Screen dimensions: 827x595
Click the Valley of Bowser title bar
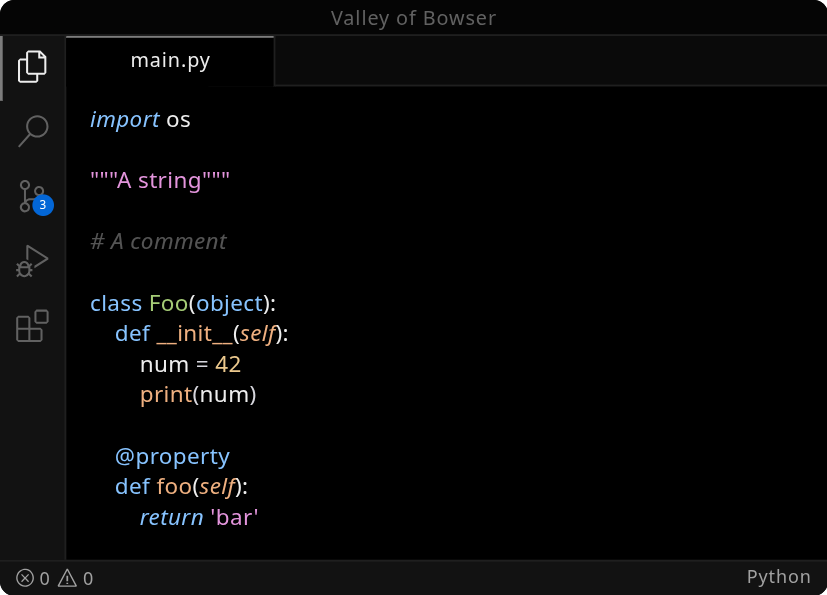pos(413,17)
